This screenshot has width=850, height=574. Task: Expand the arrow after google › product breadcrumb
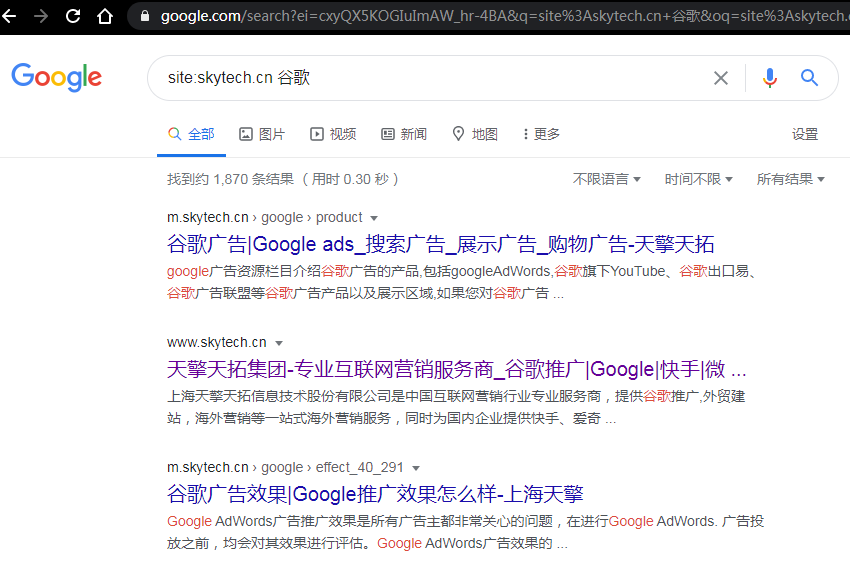pyautogui.click(x=374, y=218)
